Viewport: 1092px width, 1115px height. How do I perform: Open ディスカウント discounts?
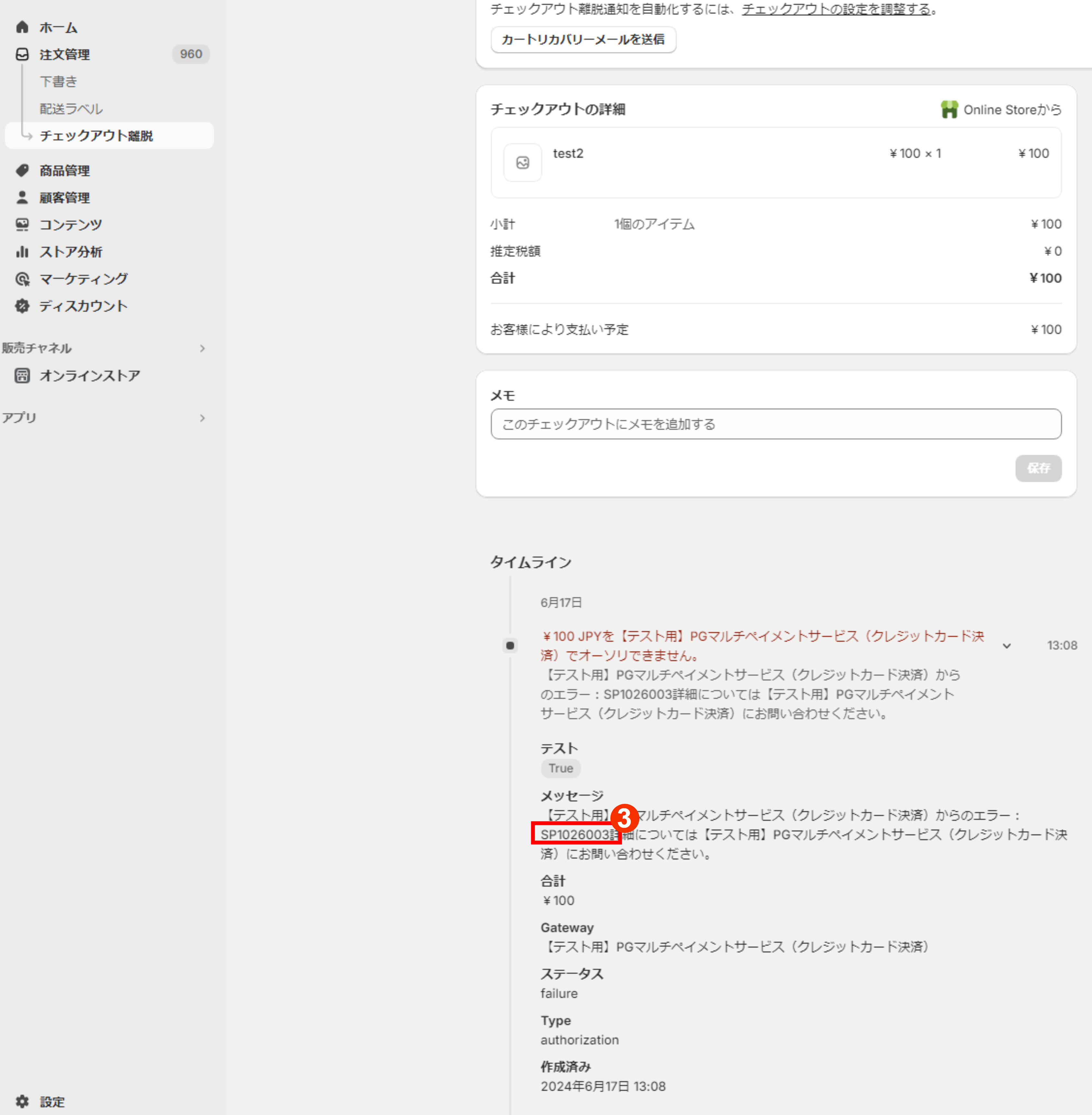click(x=83, y=306)
